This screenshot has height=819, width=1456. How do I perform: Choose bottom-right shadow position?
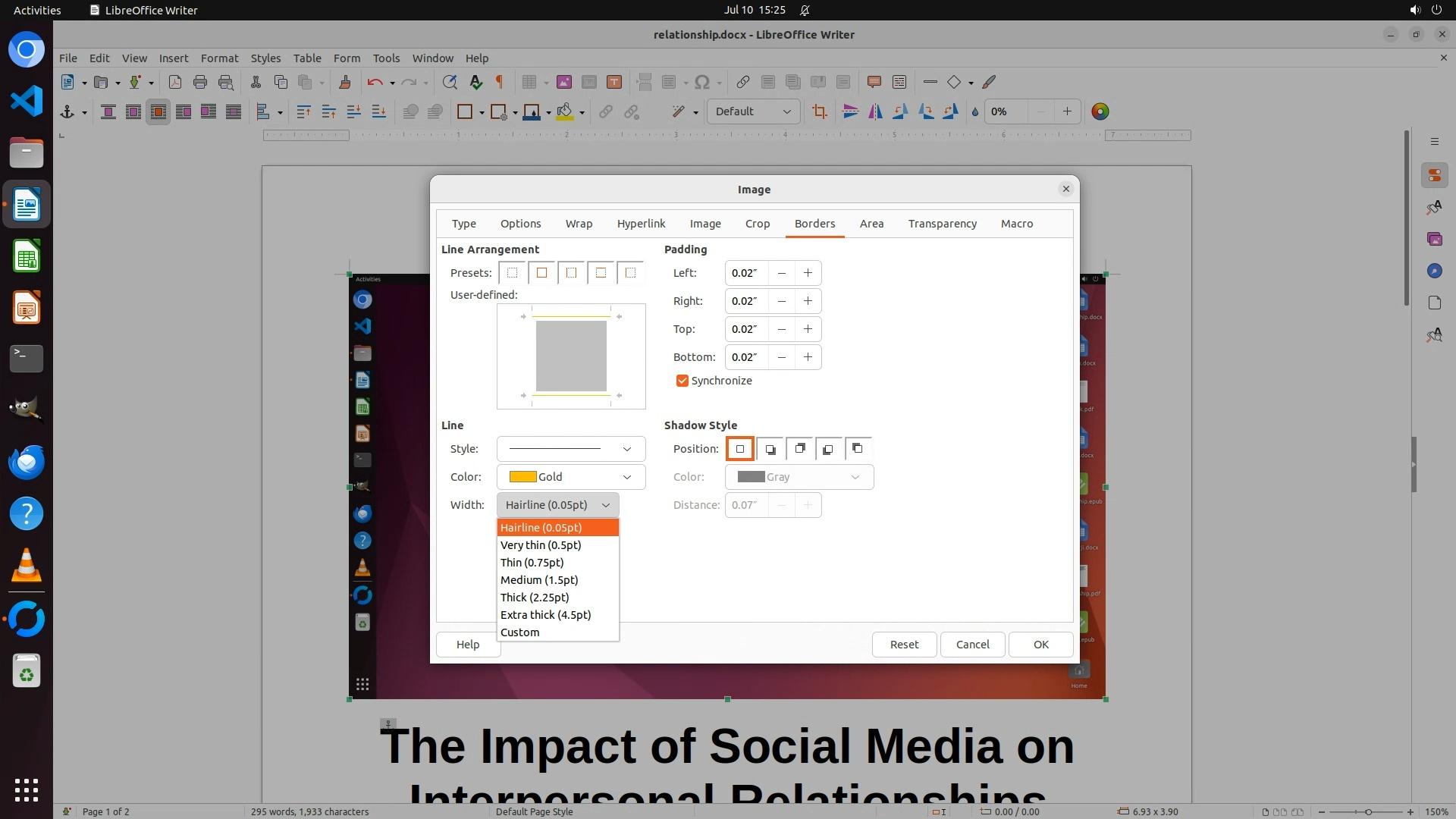(770, 449)
